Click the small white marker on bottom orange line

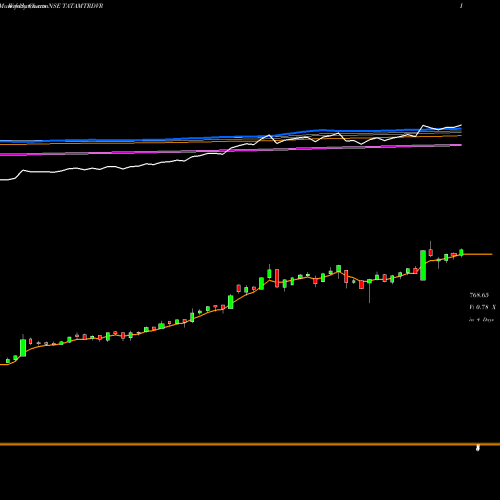pos(478,448)
